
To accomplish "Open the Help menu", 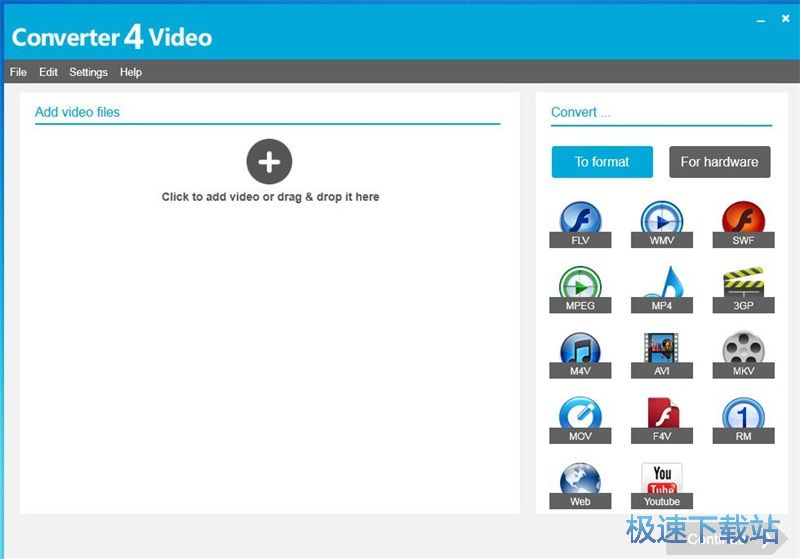I will [x=131, y=72].
